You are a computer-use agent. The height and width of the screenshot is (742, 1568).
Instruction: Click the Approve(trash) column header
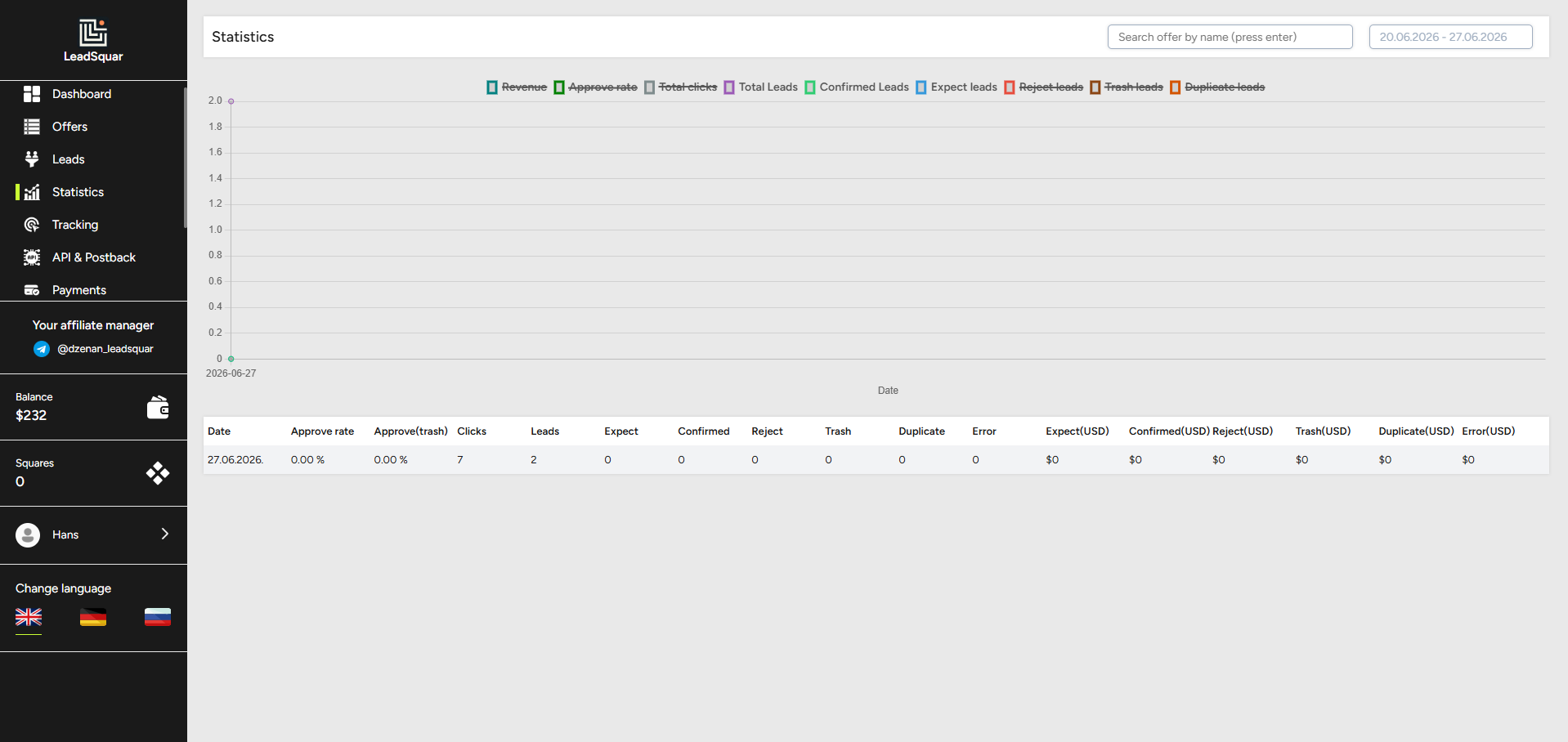pos(410,431)
